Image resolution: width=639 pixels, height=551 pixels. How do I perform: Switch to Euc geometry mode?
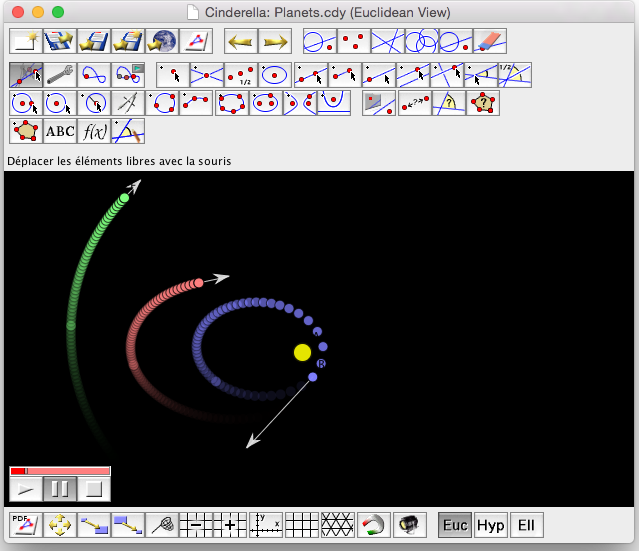[455, 524]
